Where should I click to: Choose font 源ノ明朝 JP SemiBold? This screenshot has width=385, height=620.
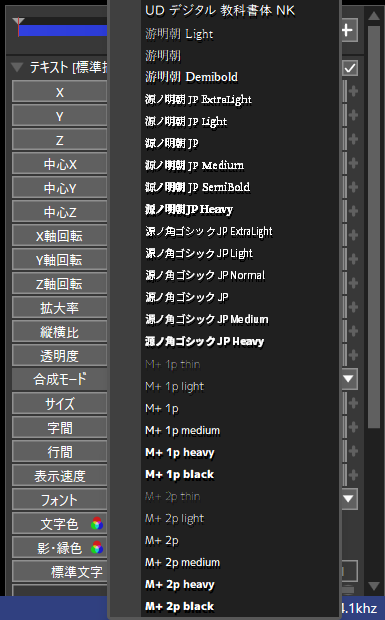tap(198, 187)
